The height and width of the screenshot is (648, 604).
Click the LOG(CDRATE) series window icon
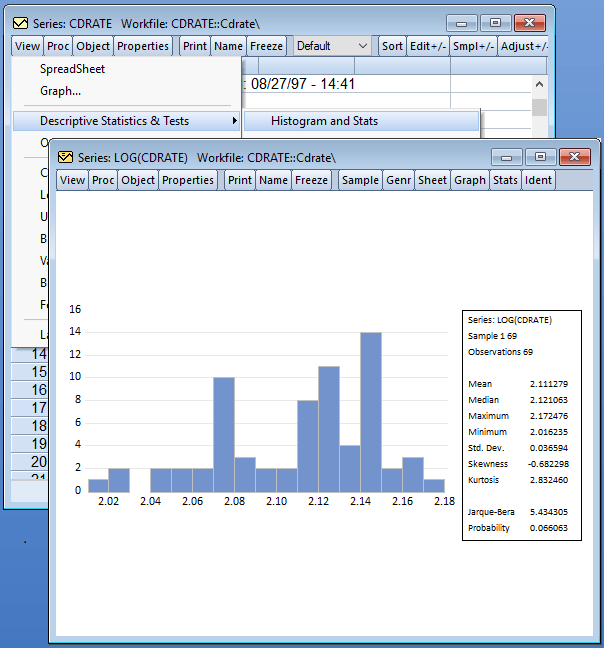point(66,158)
